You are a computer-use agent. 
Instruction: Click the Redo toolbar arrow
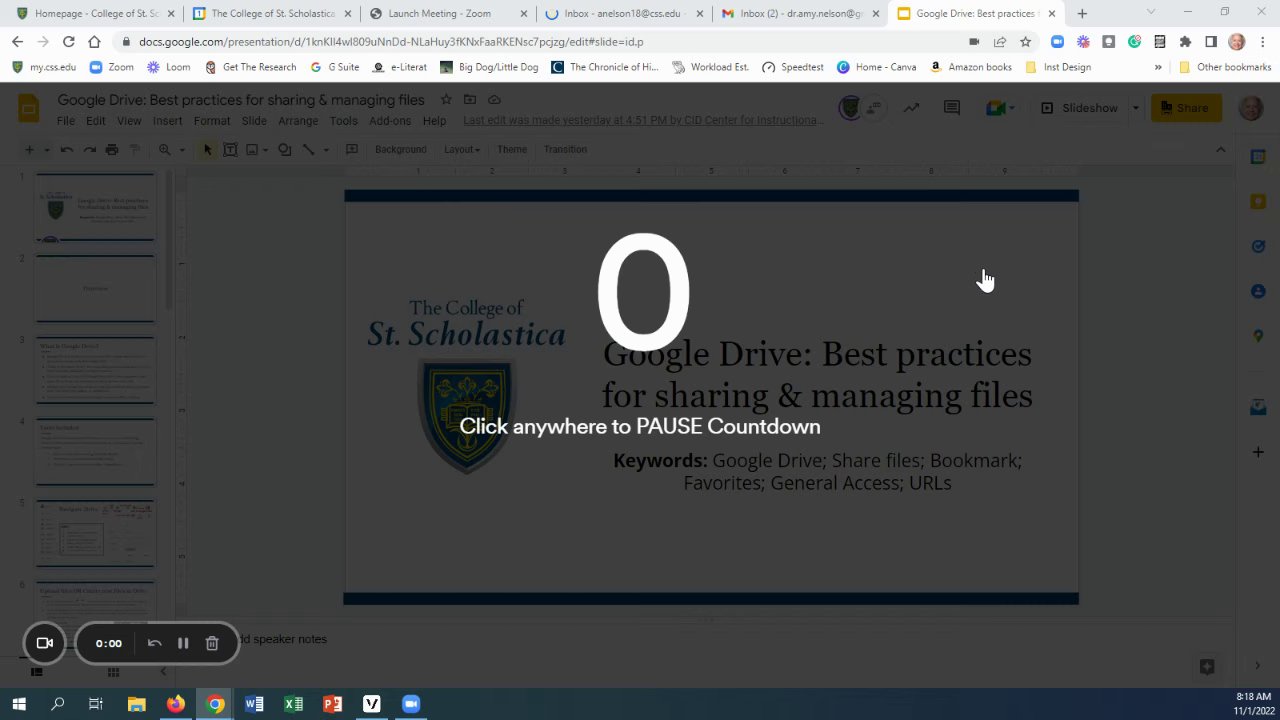(89, 149)
